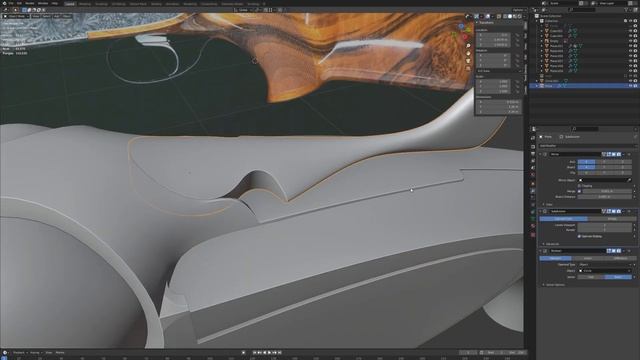The height and width of the screenshot is (360, 640).
Task: Select Catmull-Clark subdivision type
Action: (x=563, y=219)
